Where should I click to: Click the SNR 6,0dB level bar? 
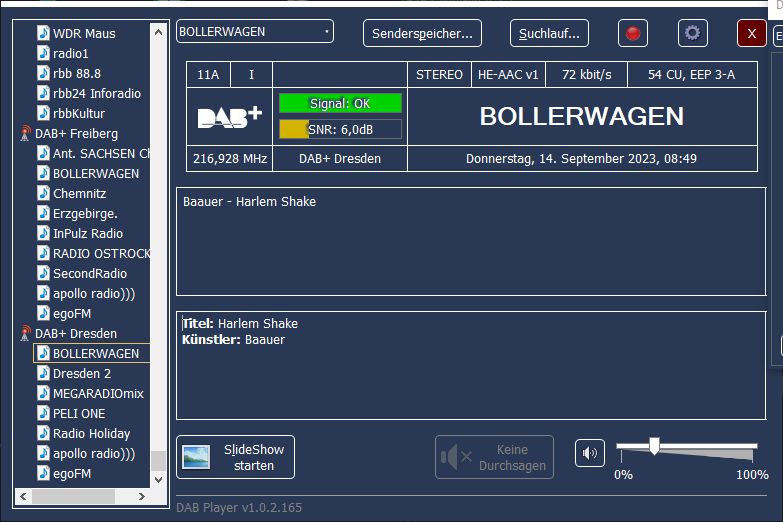tap(340, 129)
